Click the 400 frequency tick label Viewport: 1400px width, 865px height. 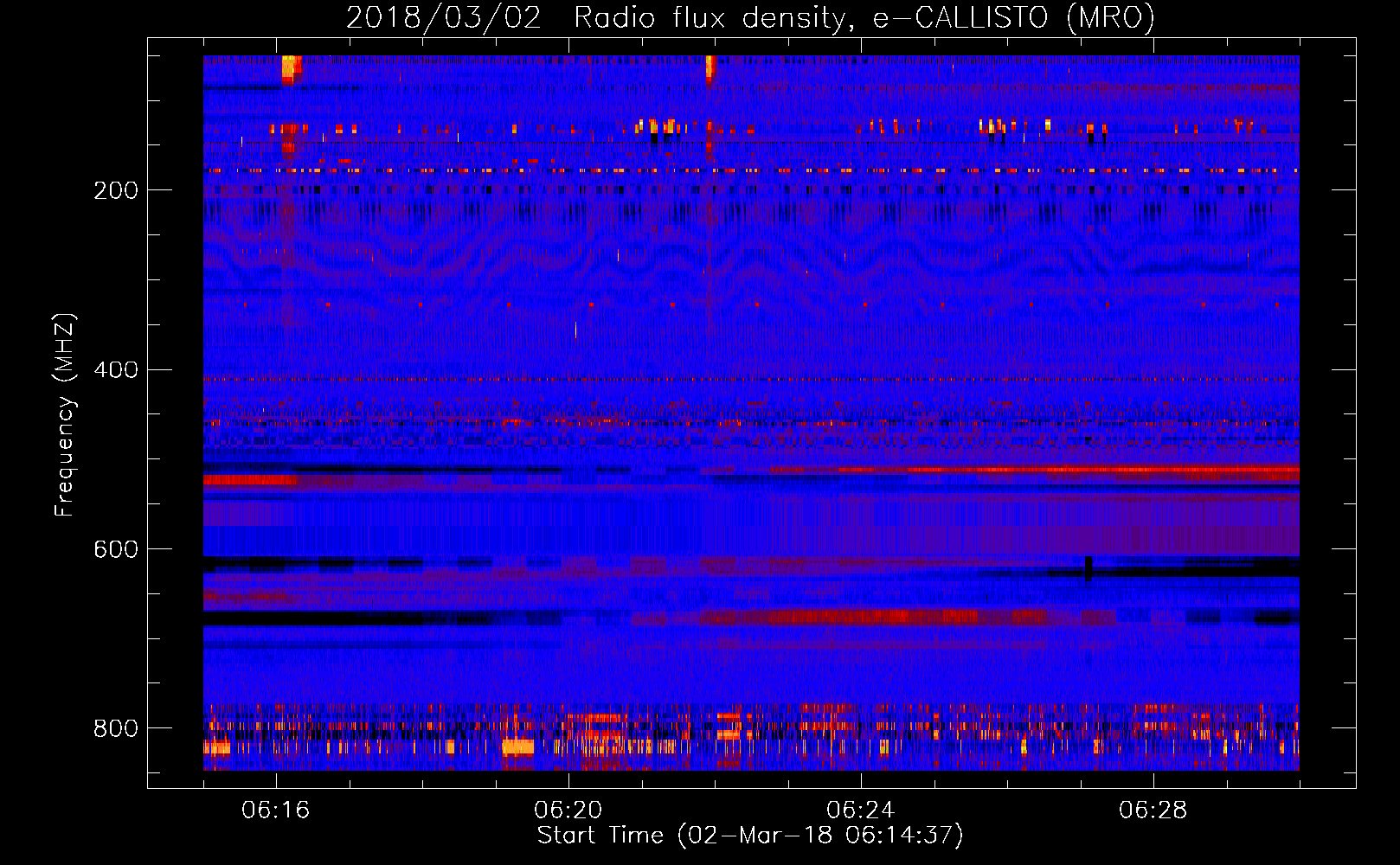116,370
